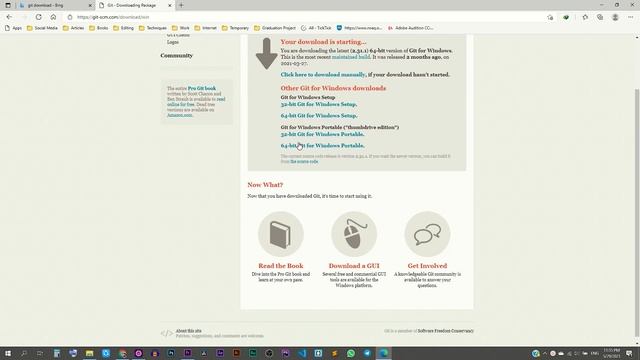
Task: Open the Graduation Project bookmarks folder
Action: (x=275, y=28)
